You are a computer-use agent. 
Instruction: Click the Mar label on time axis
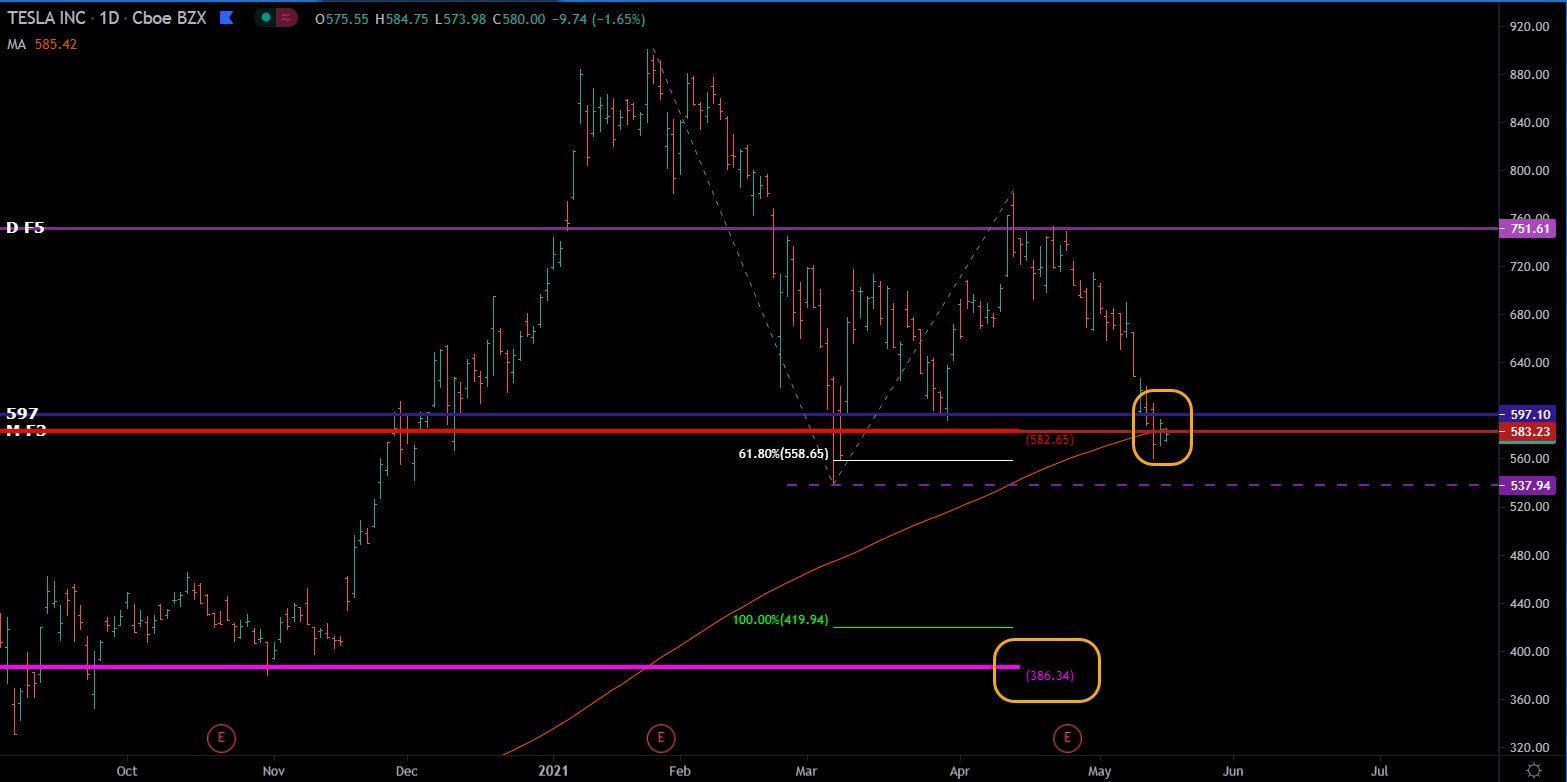coord(807,771)
